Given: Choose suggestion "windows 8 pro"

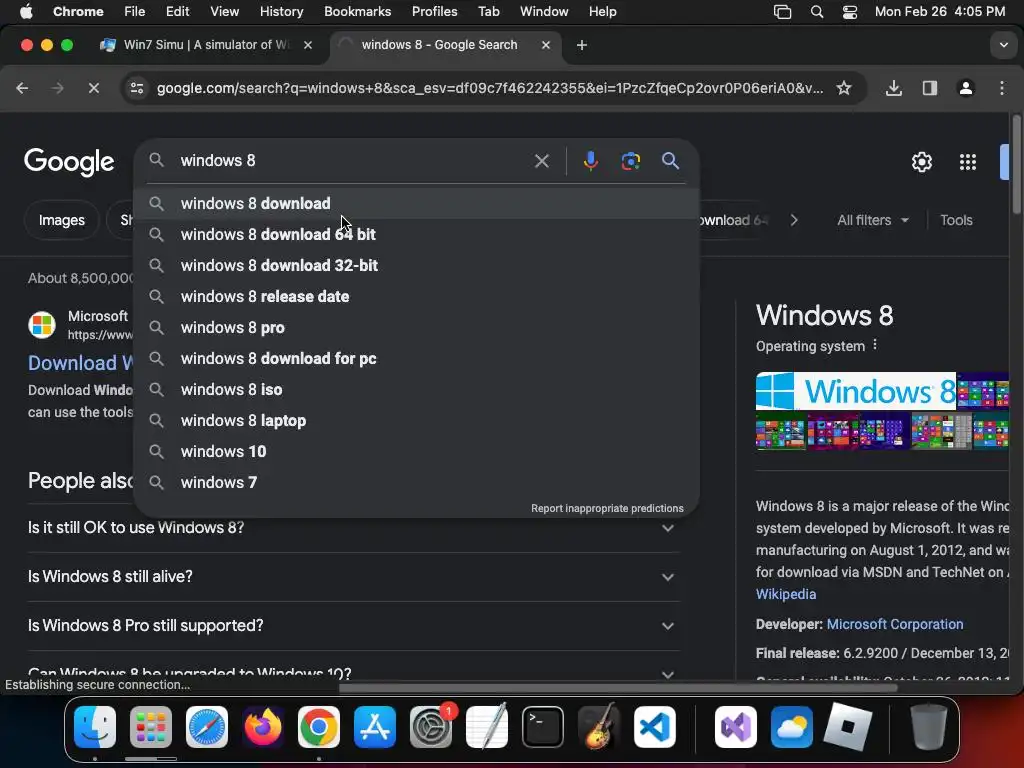Looking at the screenshot, I should coord(417,328).
